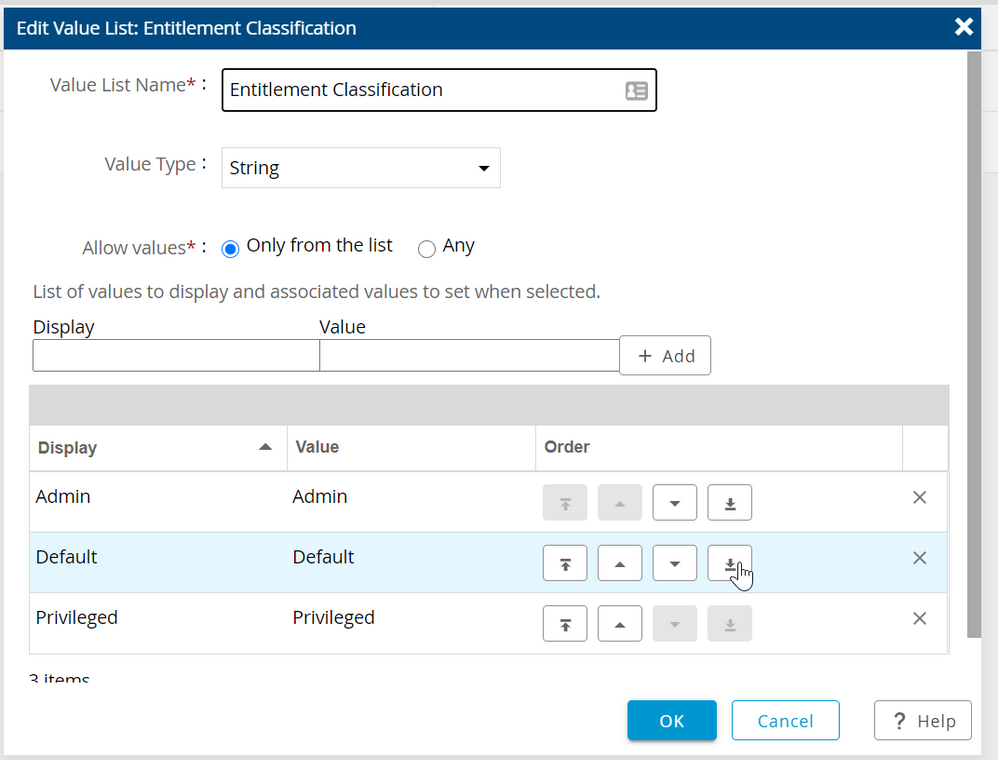Image resolution: width=998 pixels, height=760 pixels.
Task: Open the Value Type dropdown
Action: [360, 168]
